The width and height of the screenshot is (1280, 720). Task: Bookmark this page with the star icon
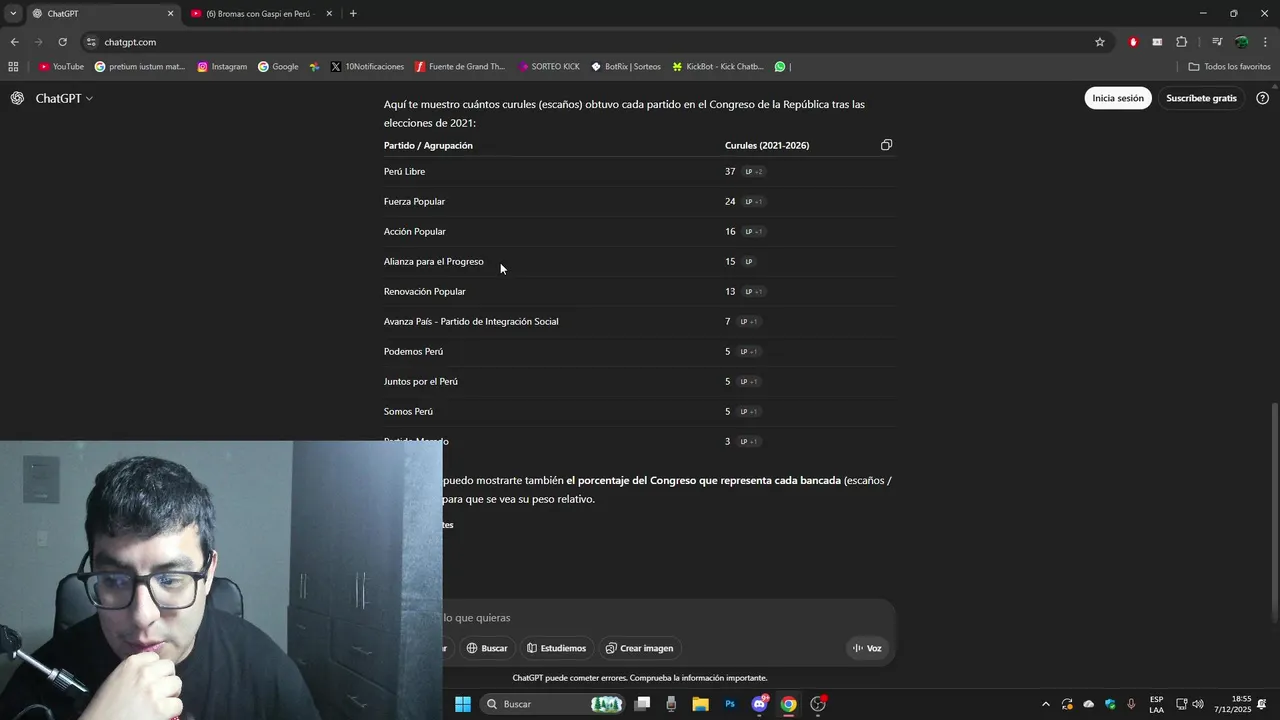[x=1100, y=42]
